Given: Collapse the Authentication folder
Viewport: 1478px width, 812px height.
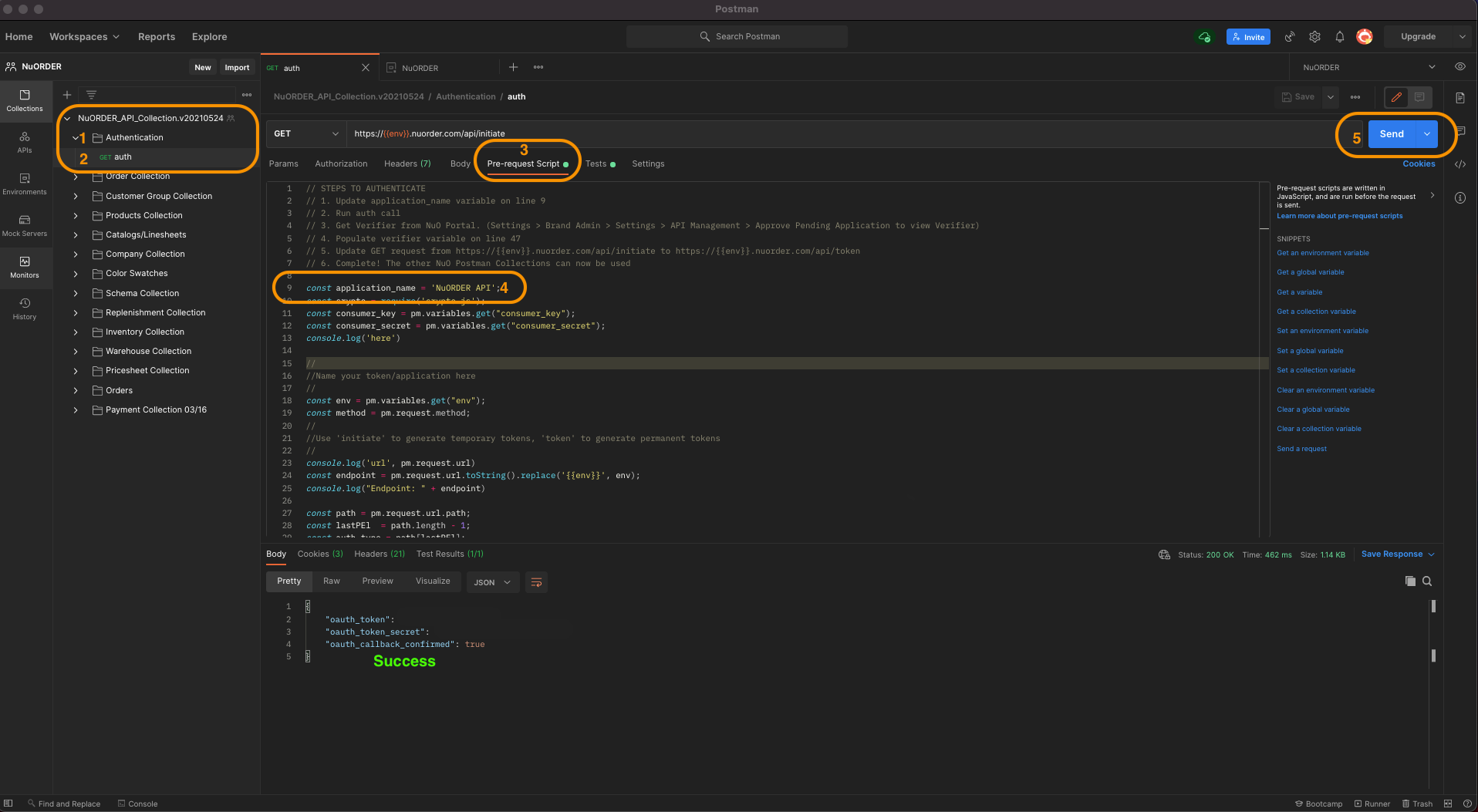Looking at the screenshot, I should coord(76,138).
